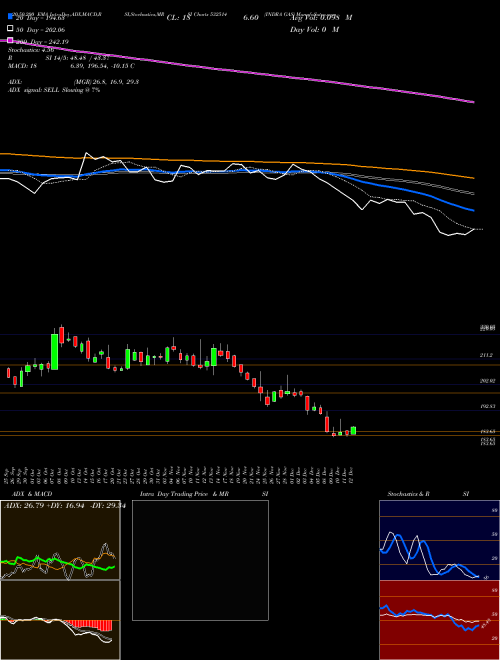Click the MACD values '6.39, 196.54, -10.15 C'

[103, 67]
